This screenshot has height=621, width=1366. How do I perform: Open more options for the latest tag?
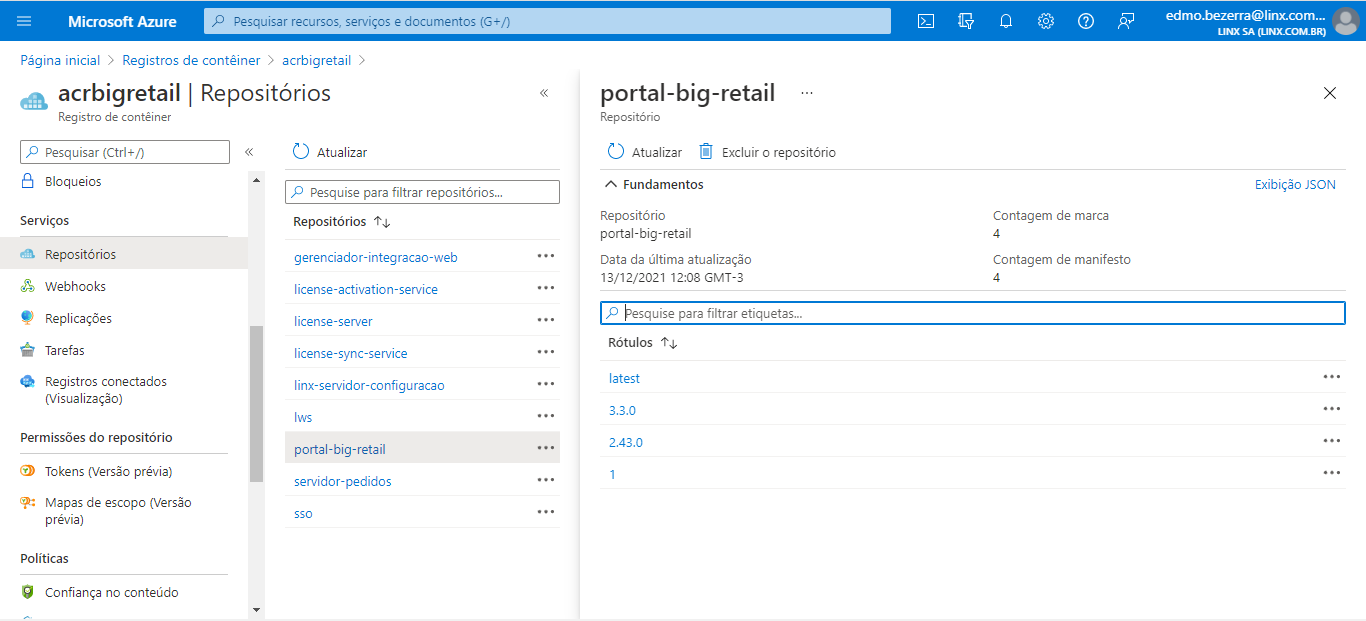click(1331, 377)
